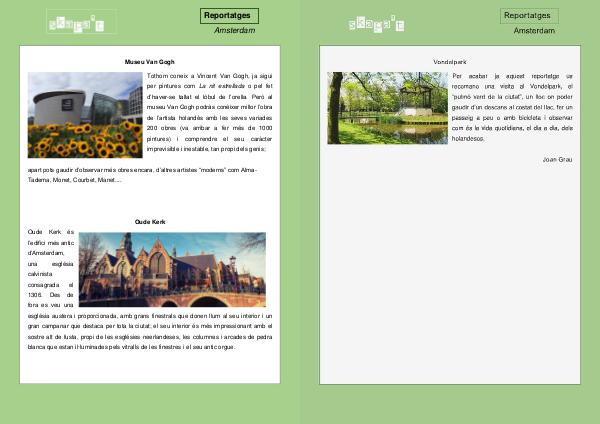This screenshot has width=600, height=424.
Task: Click narrow Oude Kerk text left of church photo
Action: click(52, 265)
